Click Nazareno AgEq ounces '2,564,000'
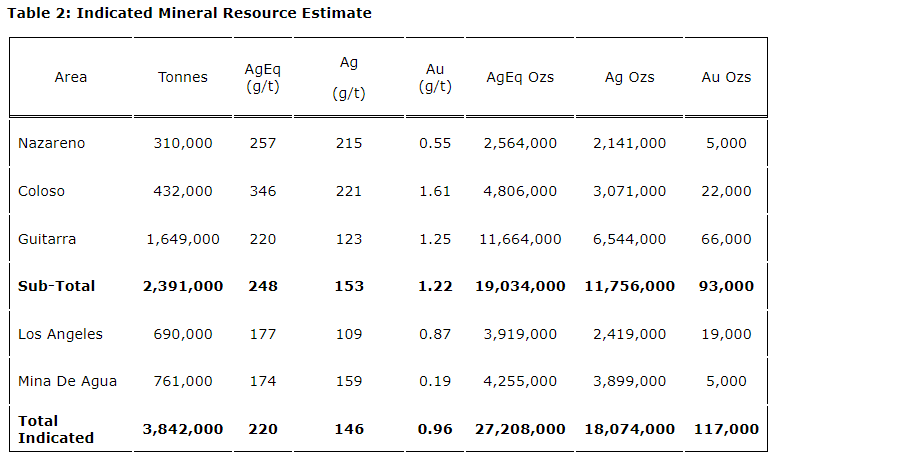The height and width of the screenshot is (457, 898). (x=520, y=143)
